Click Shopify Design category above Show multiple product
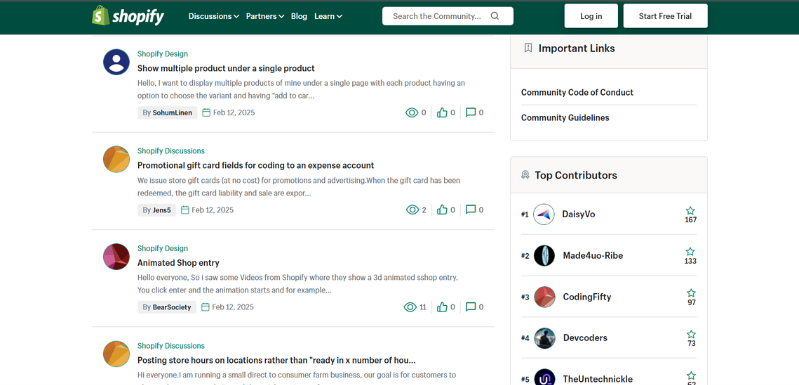The width and height of the screenshot is (799, 385). [x=163, y=53]
